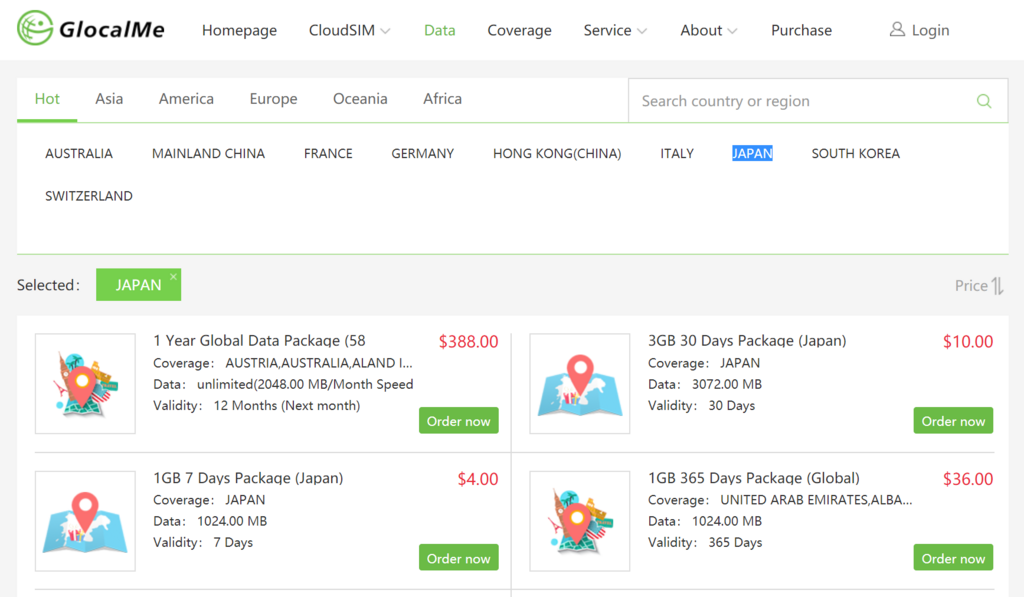Select FRANCE from the country list

point(328,153)
